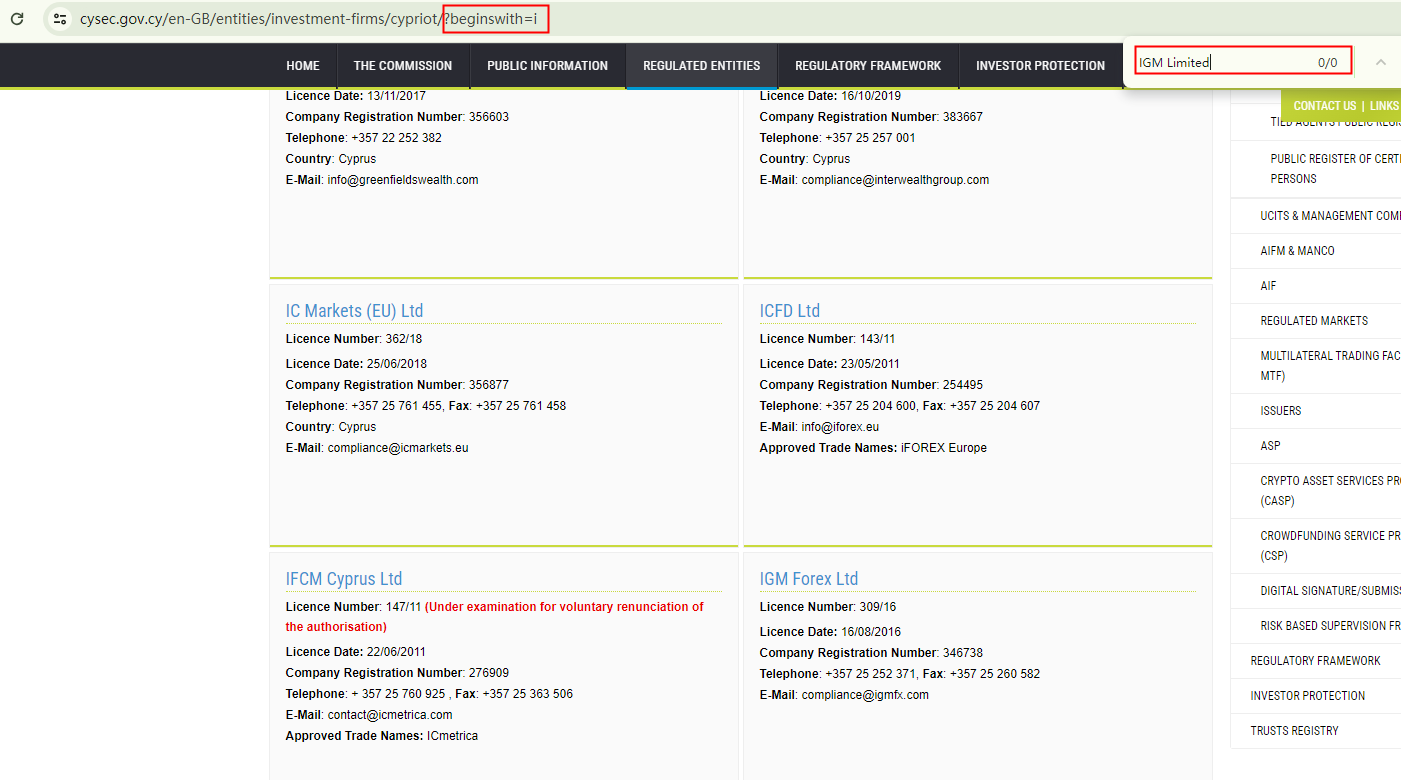Open The Commission navigation menu
The image size is (1401, 780).
point(402,66)
